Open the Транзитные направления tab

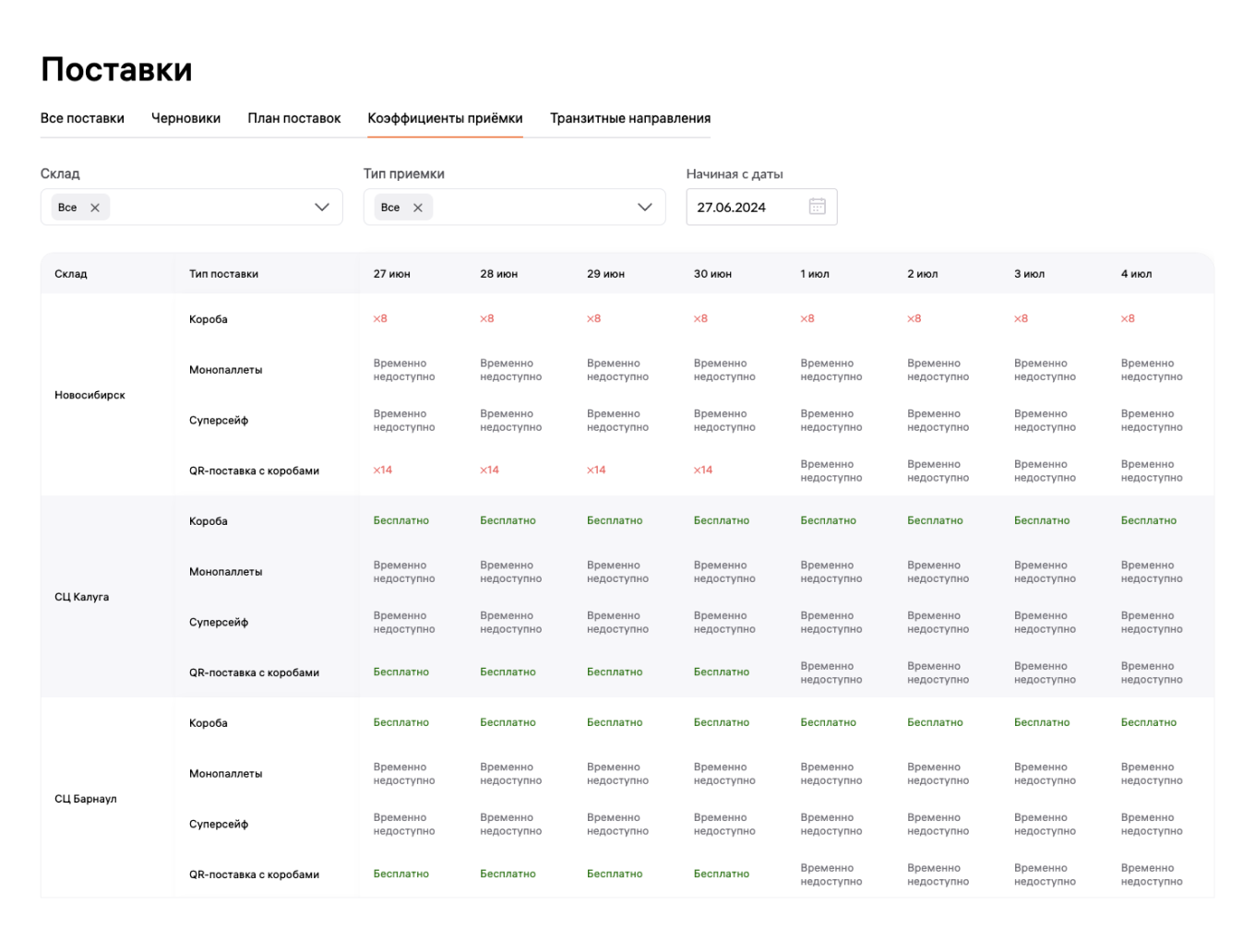(630, 118)
